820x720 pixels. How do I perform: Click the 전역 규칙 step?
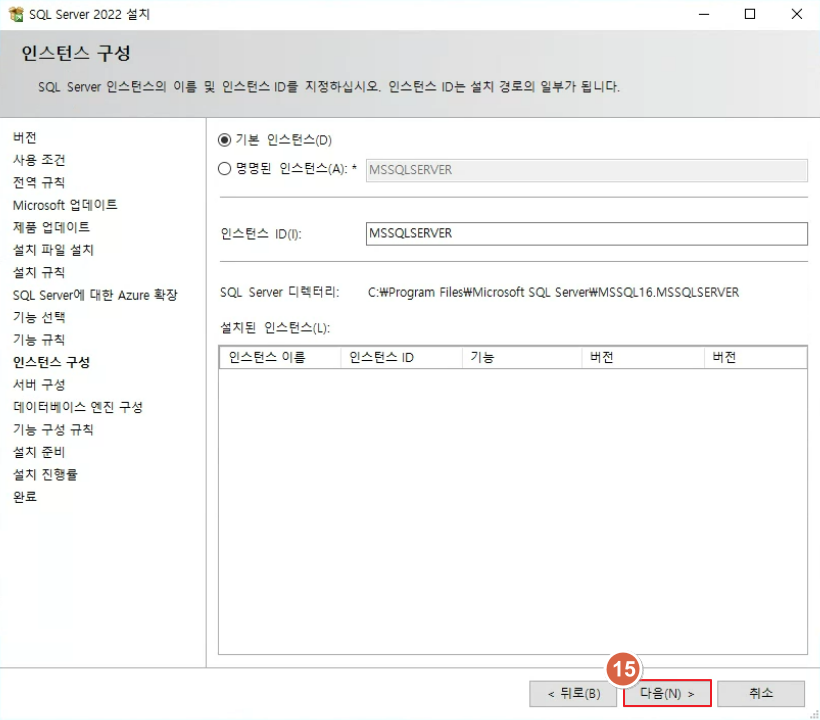pos(39,182)
